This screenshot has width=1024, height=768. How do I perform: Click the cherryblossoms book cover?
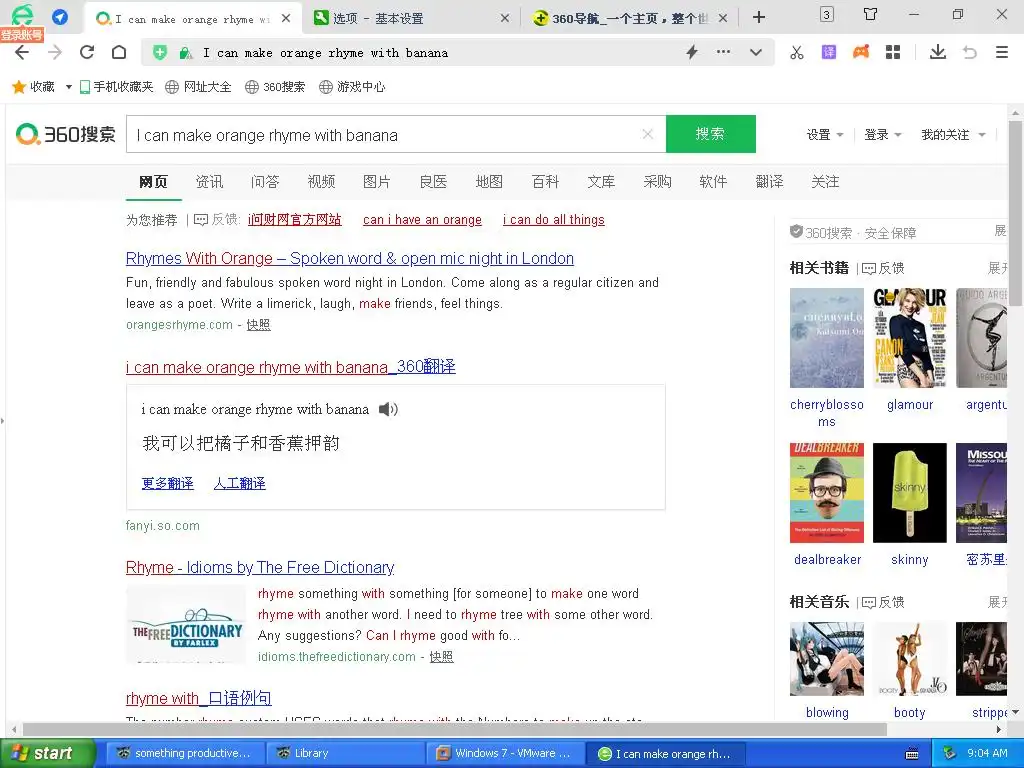tap(827, 338)
